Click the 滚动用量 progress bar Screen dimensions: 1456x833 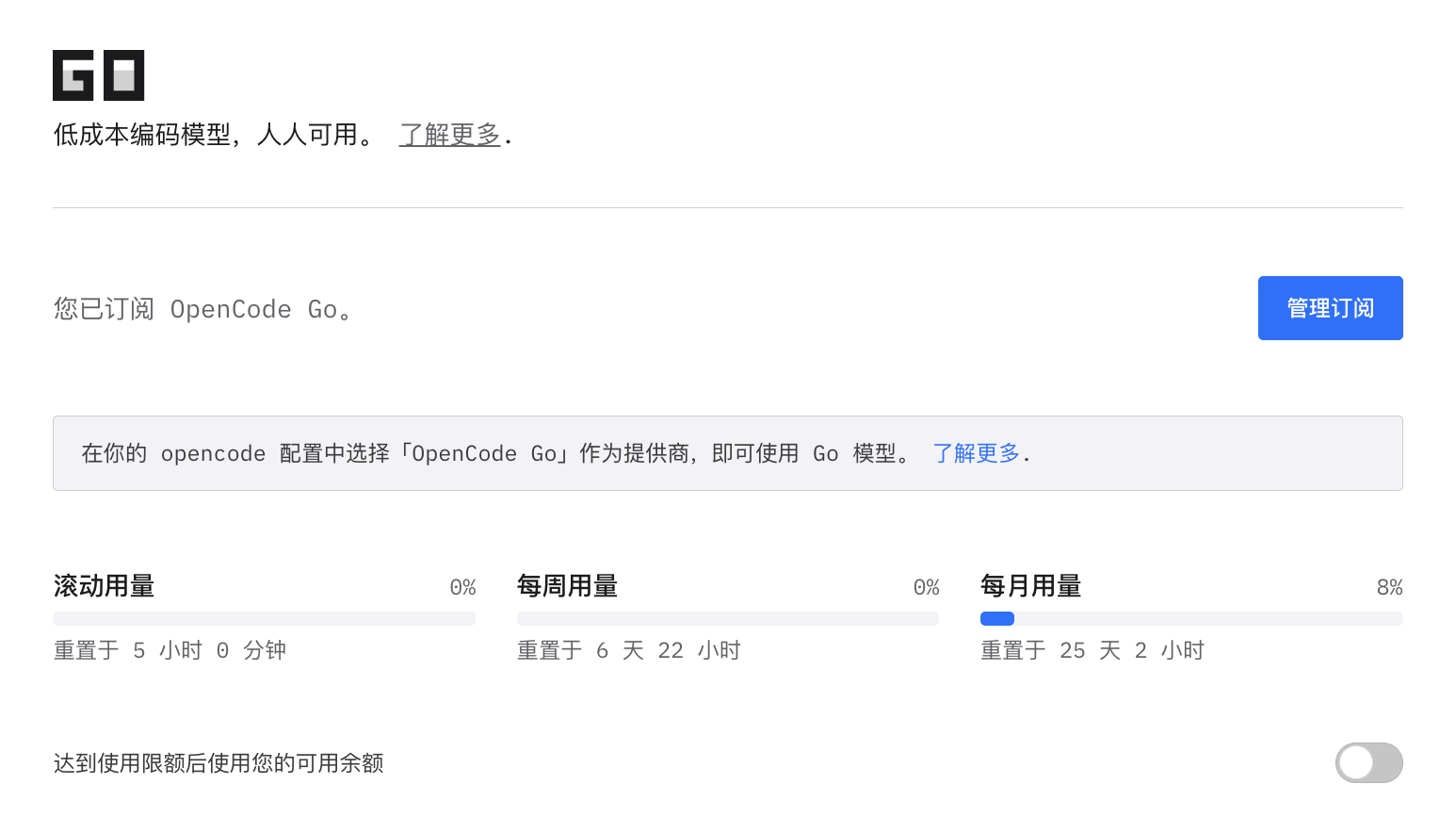tap(264, 618)
